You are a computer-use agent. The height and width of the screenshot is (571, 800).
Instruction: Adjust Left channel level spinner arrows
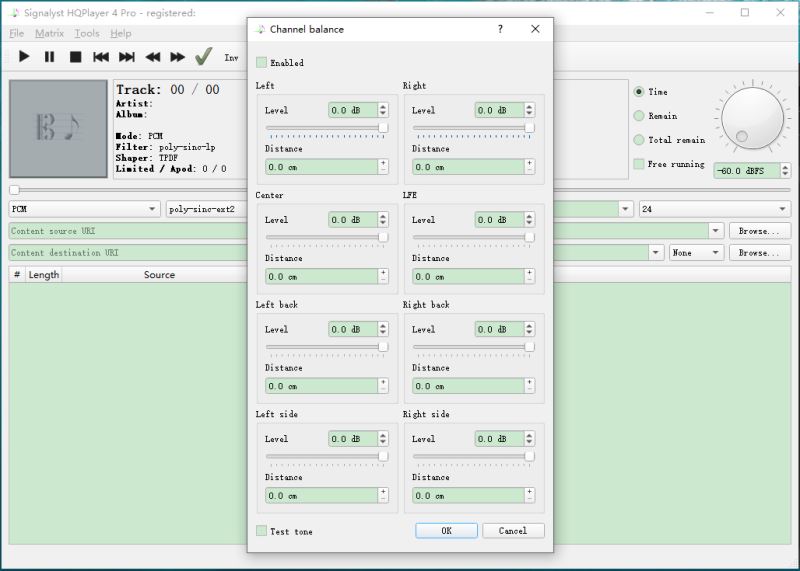point(383,110)
